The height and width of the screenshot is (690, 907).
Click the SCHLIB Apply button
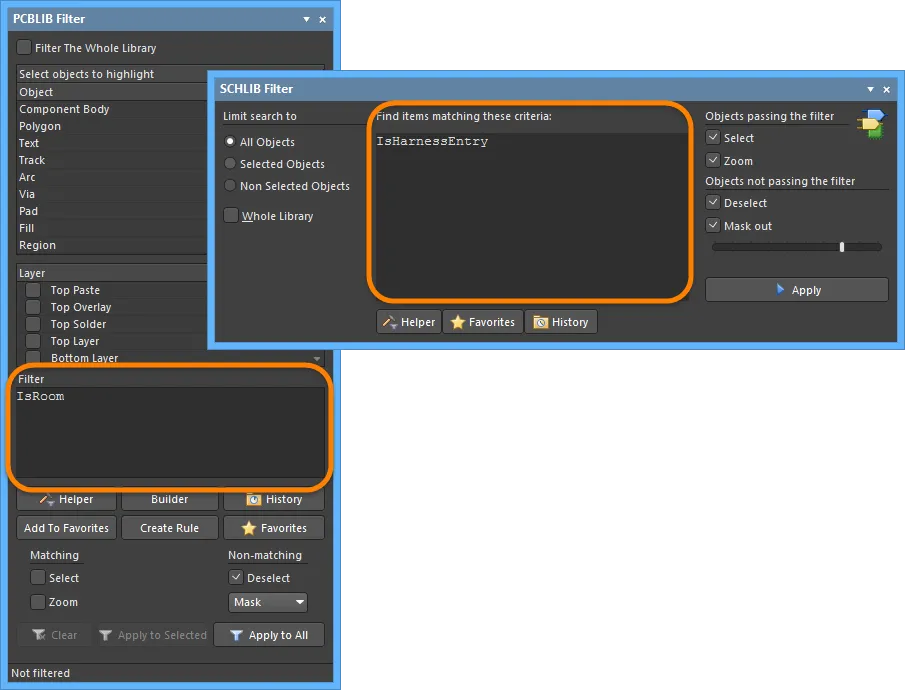pyautogui.click(x=797, y=290)
